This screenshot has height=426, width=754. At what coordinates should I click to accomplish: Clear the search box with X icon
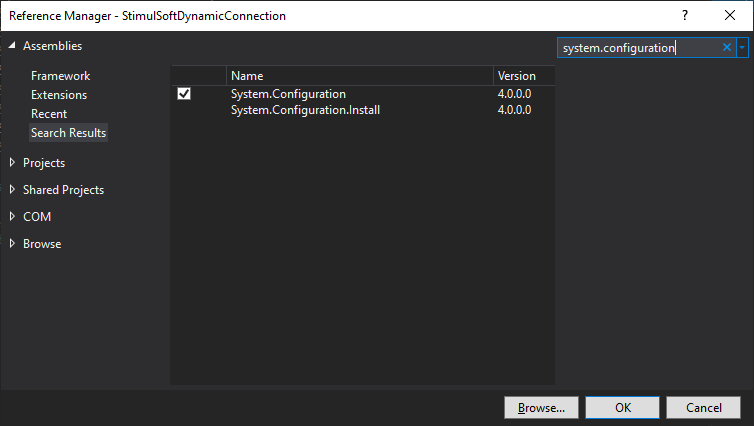(727, 47)
